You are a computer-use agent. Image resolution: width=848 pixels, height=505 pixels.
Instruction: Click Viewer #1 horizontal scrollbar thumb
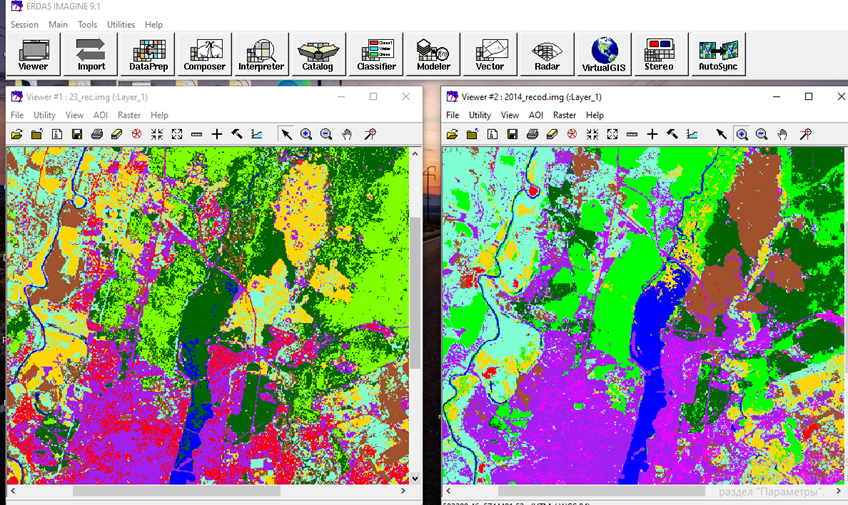(176, 491)
